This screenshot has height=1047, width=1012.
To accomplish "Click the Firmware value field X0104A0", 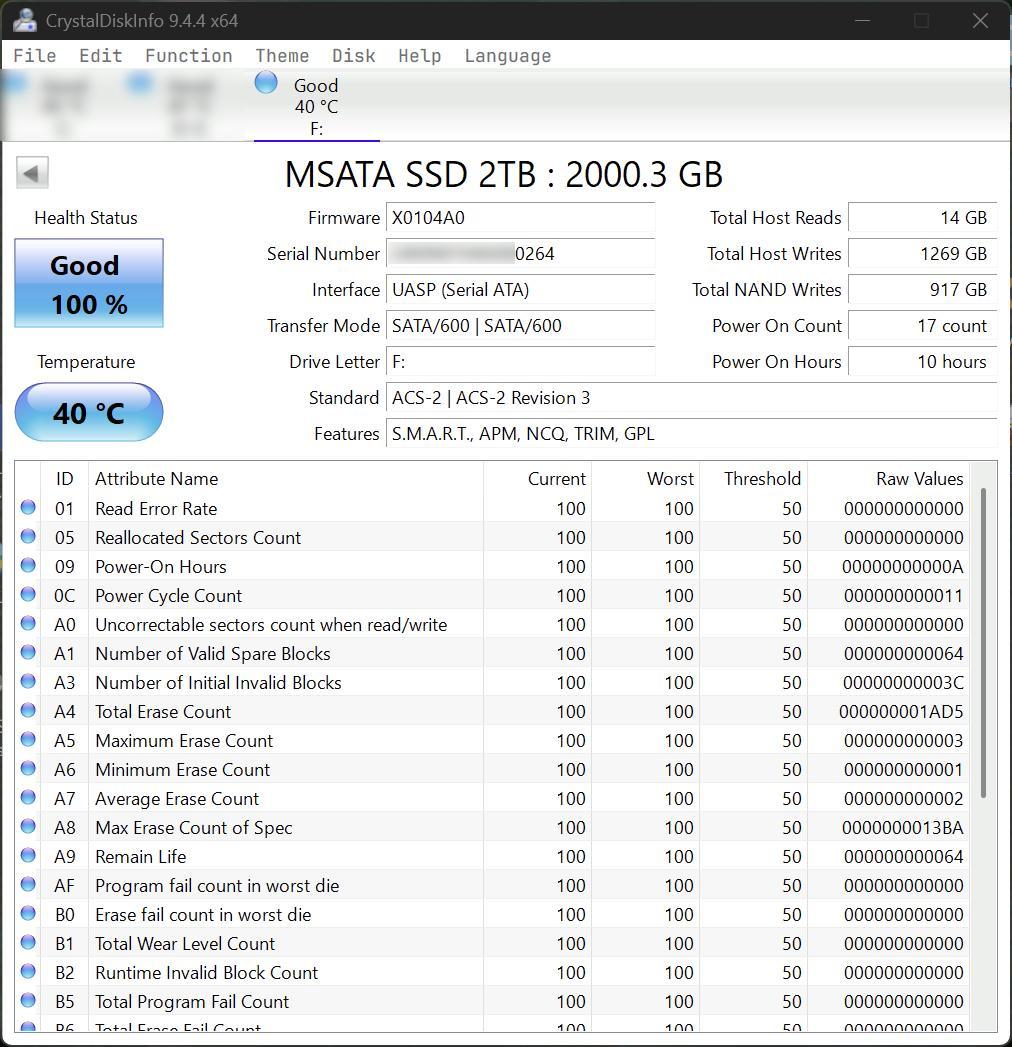I will pyautogui.click(x=520, y=218).
